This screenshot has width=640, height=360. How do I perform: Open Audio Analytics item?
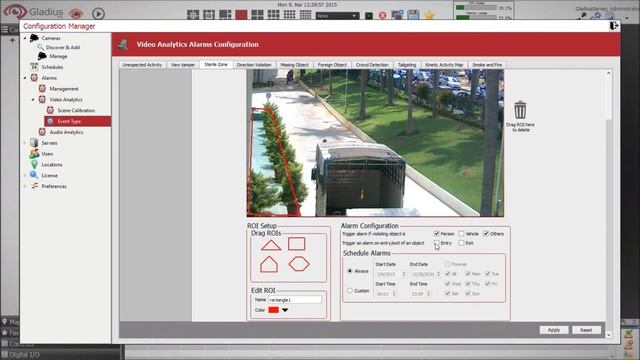click(66, 132)
